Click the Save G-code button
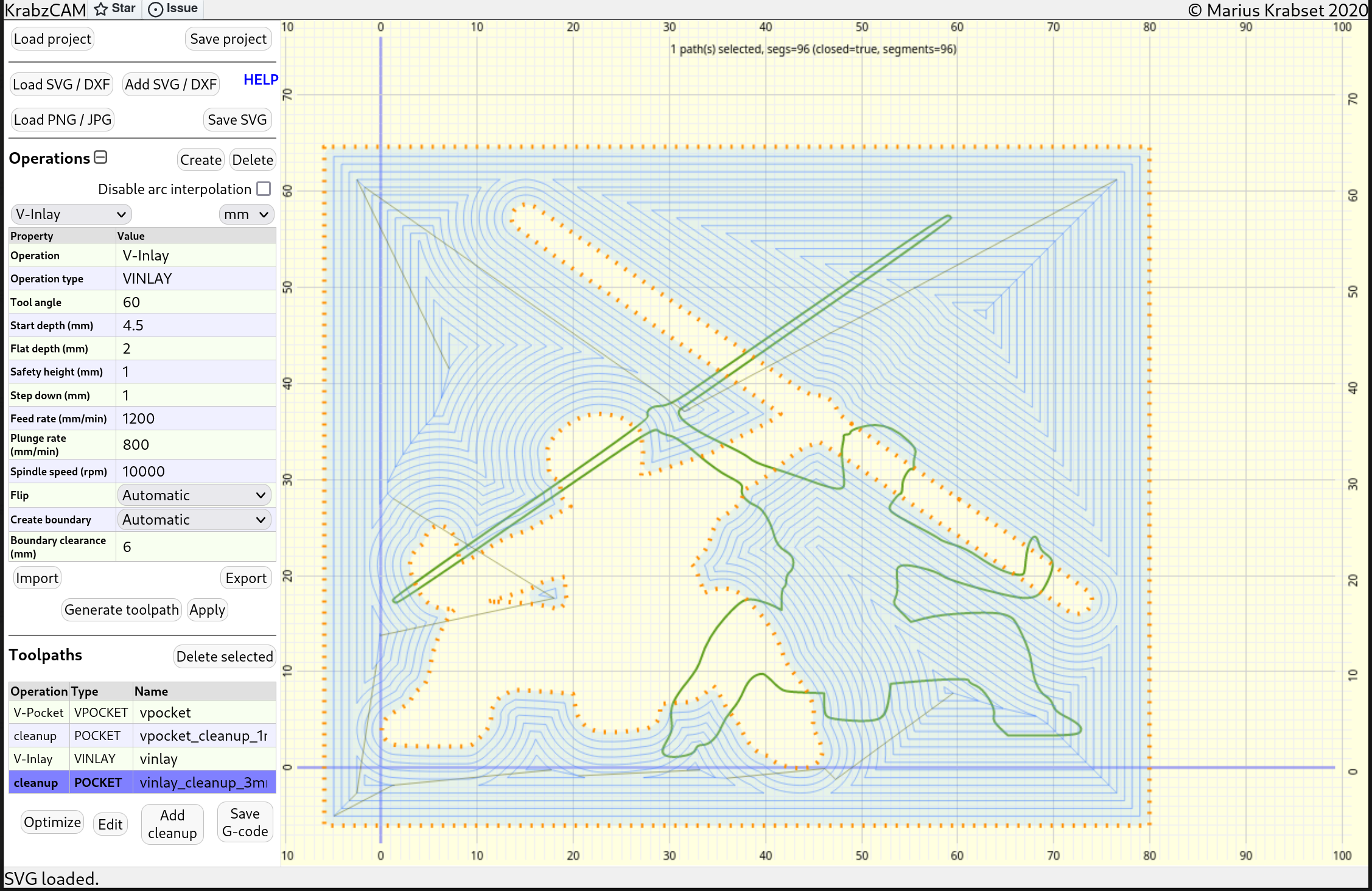This screenshot has height=891, width=1372. pos(245,823)
